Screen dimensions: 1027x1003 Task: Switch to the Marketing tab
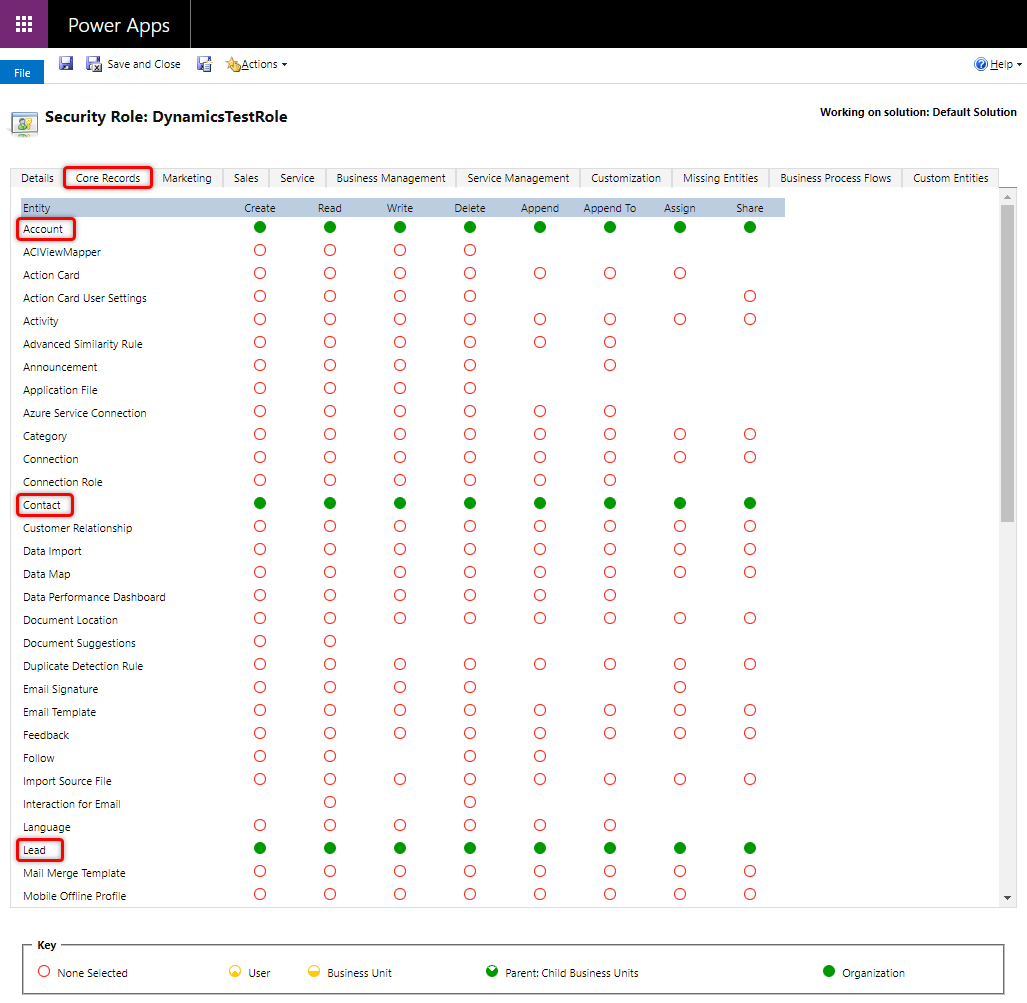[187, 178]
